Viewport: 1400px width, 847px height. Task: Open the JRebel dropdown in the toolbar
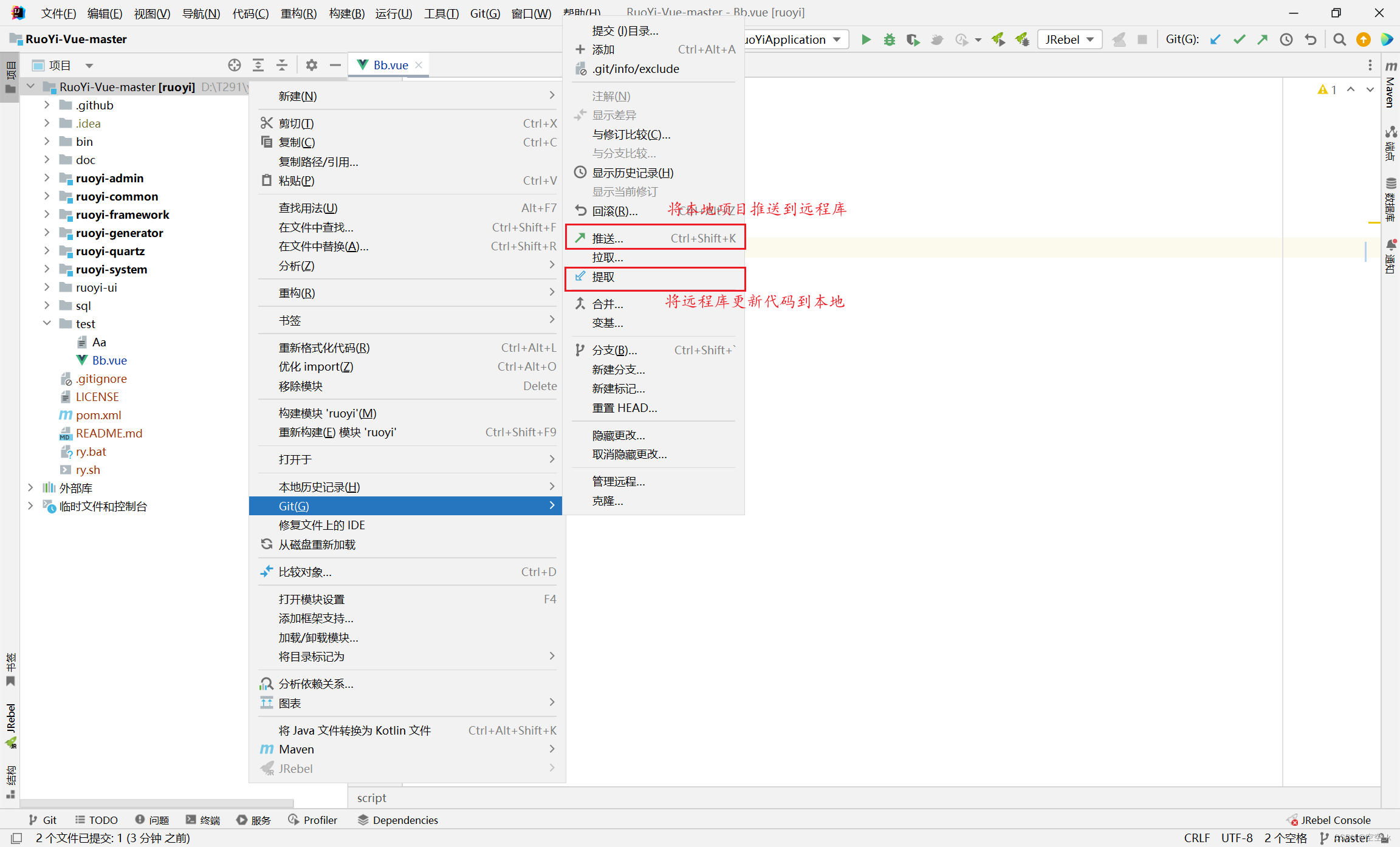tap(1069, 39)
